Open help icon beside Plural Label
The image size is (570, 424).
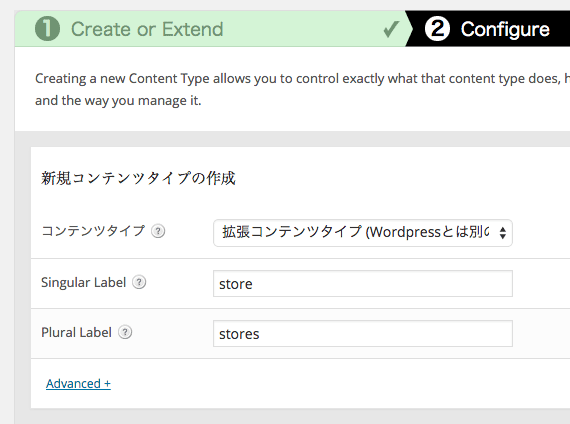pyautogui.click(x=125, y=332)
